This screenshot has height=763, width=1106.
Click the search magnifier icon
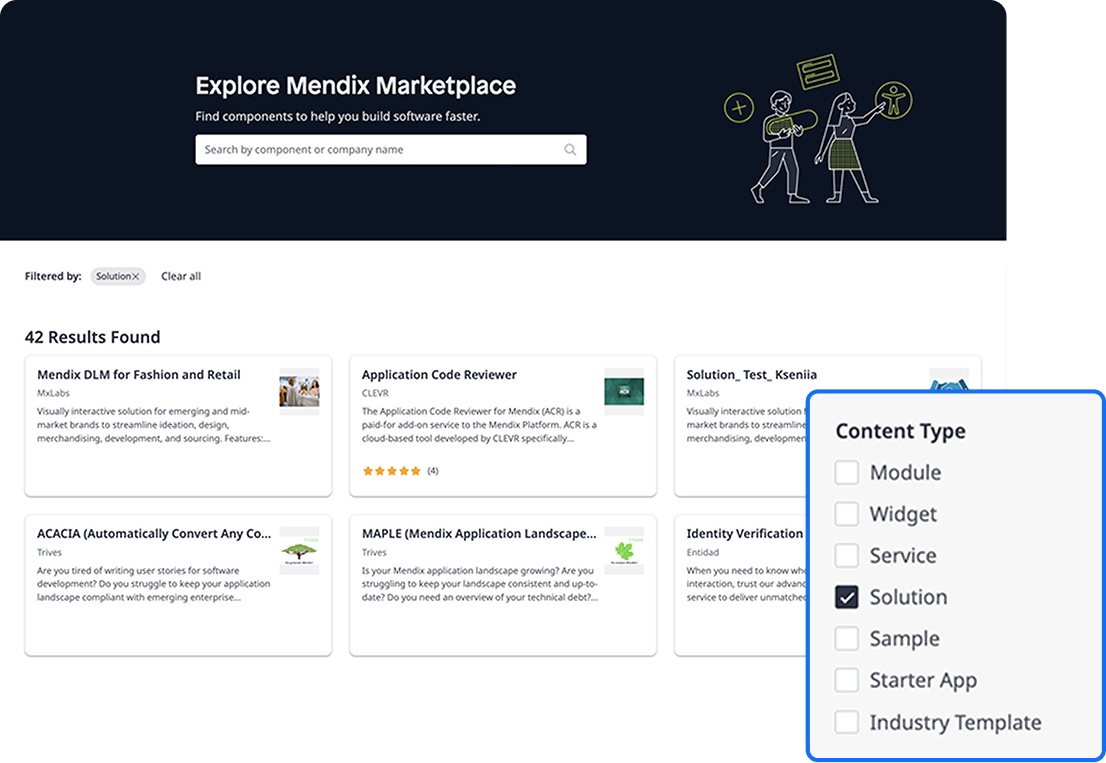(570, 150)
